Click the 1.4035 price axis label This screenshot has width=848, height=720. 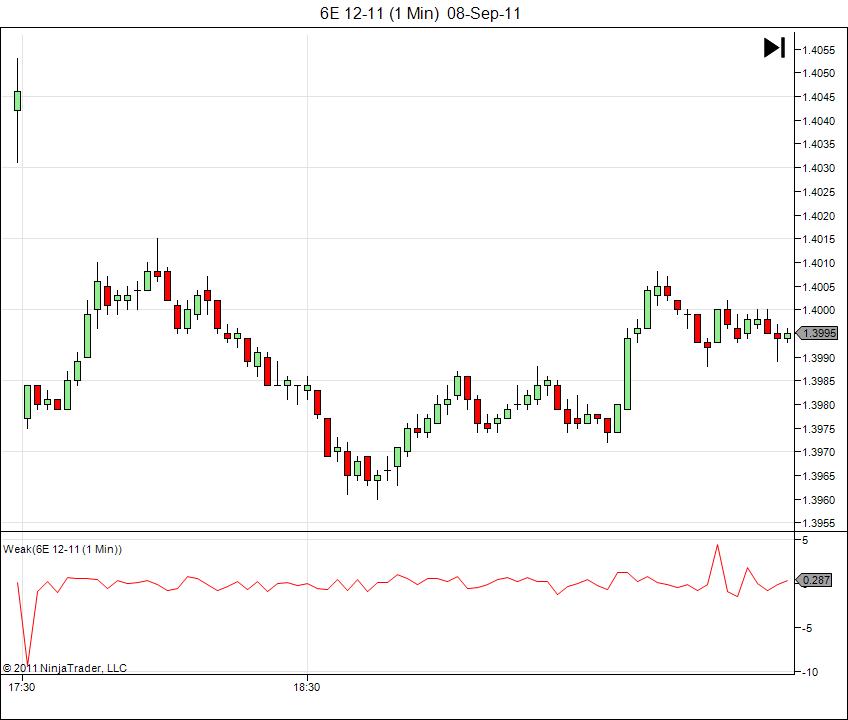click(818, 144)
